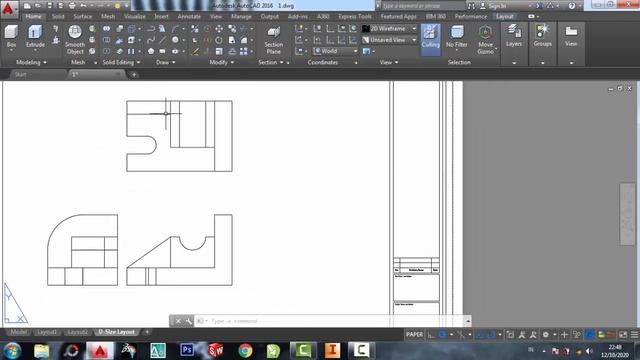Switch to the Model layout tab
Viewport: 640px width, 360px height.
coord(18,332)
